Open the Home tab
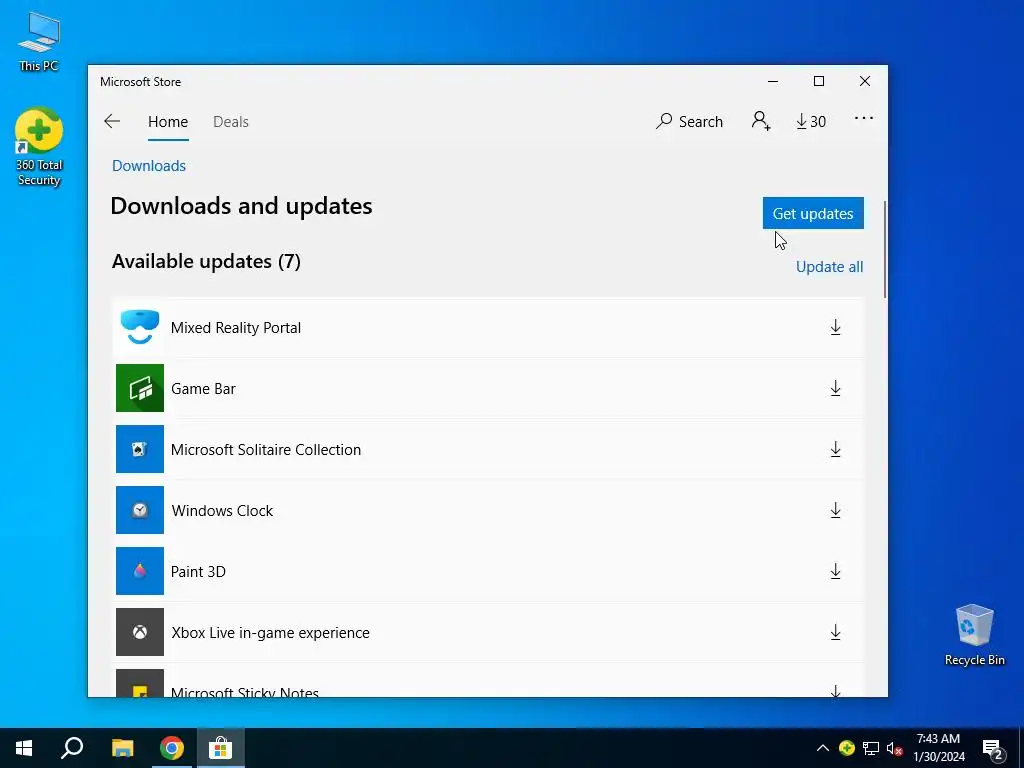The height and width of the screenshot is (768, 1024). tap(168, 121)
